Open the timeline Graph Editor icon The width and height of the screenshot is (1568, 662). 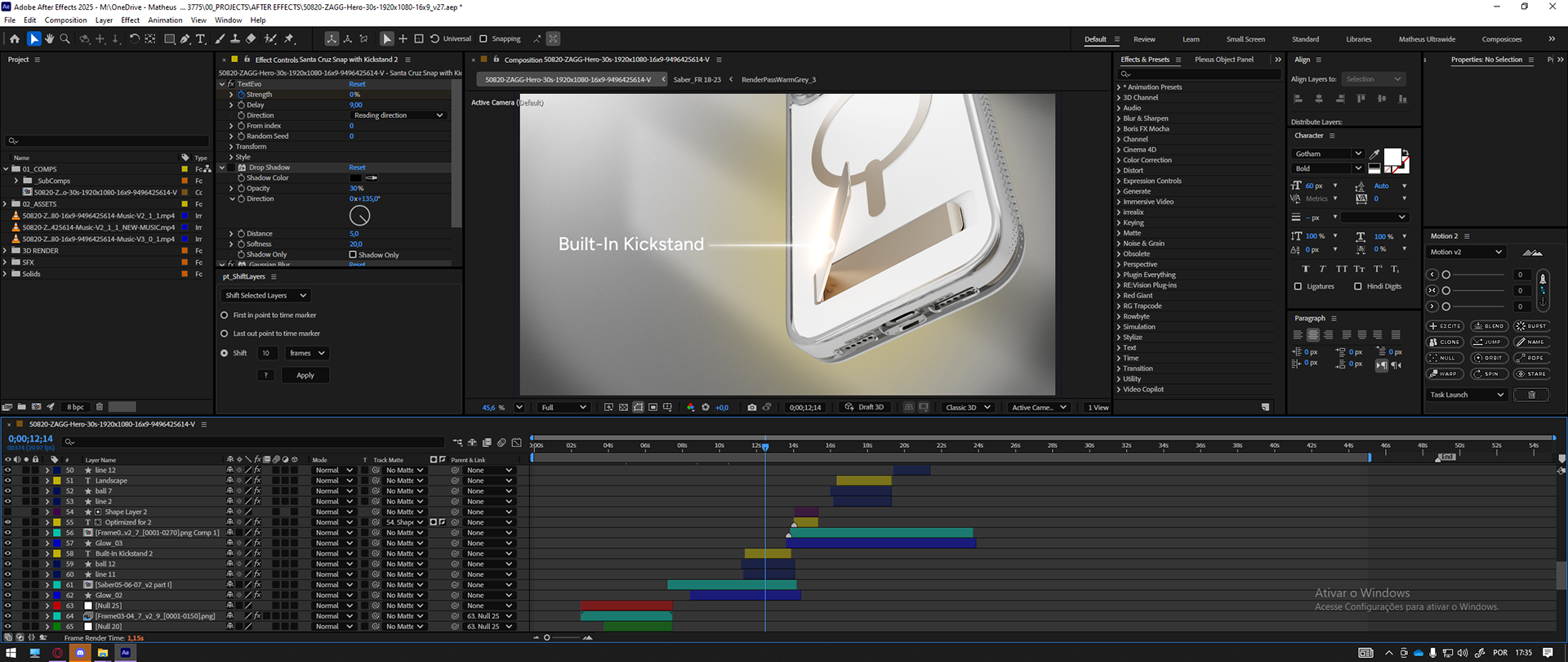(516, 442)
